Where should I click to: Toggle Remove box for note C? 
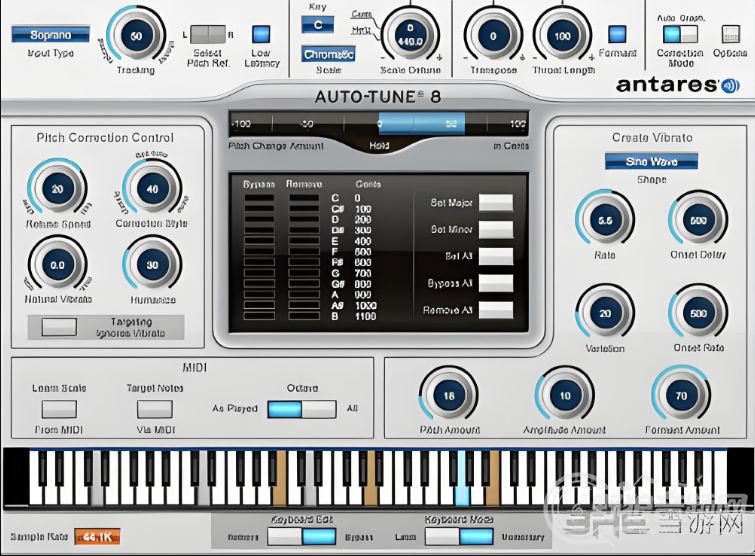[x=304, y=198]
